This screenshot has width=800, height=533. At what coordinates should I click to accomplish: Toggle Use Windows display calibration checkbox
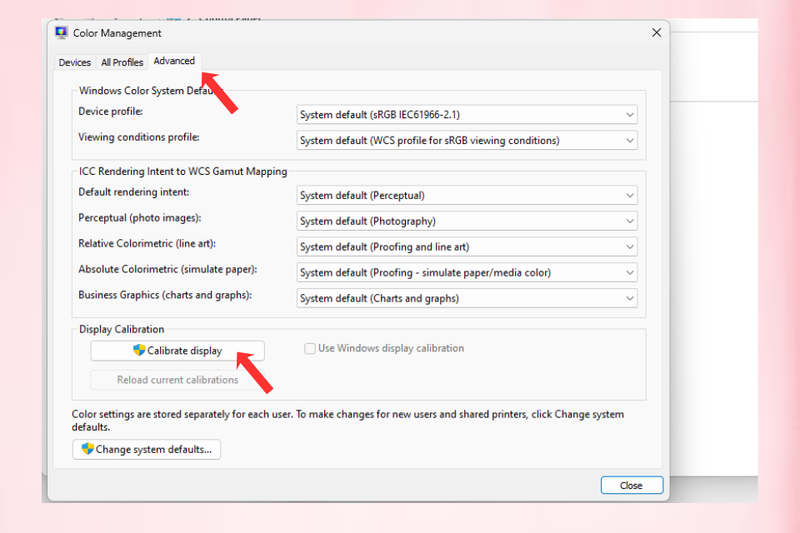pyautogui.click(x=310, y=348)
